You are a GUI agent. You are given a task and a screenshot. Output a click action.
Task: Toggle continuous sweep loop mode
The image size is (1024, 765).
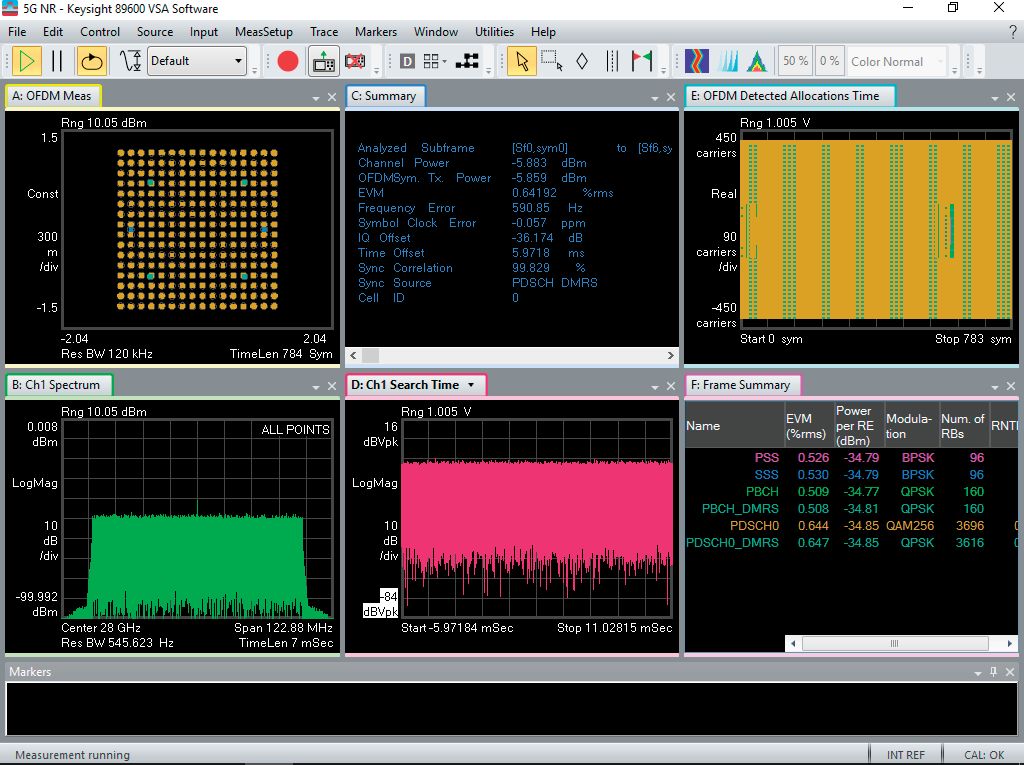click(x=91, y=61)
